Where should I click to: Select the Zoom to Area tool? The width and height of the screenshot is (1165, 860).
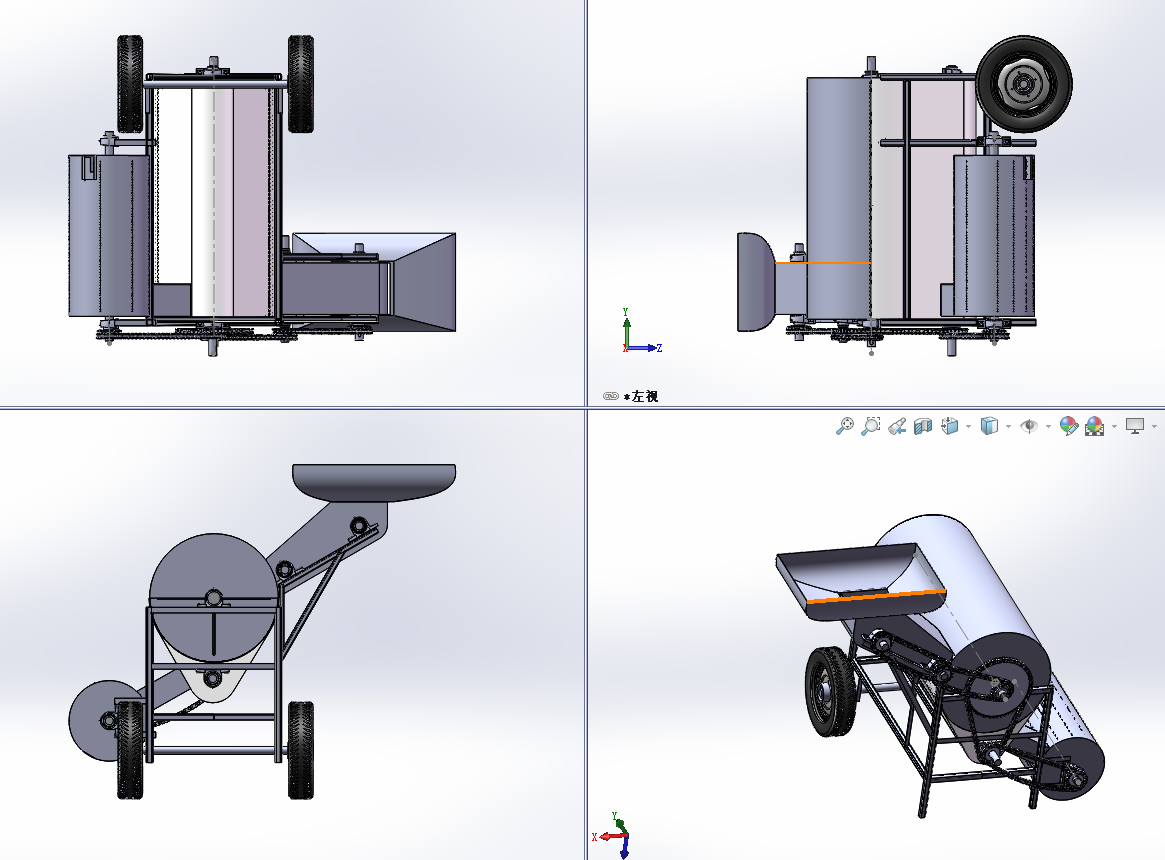point(871,426)
